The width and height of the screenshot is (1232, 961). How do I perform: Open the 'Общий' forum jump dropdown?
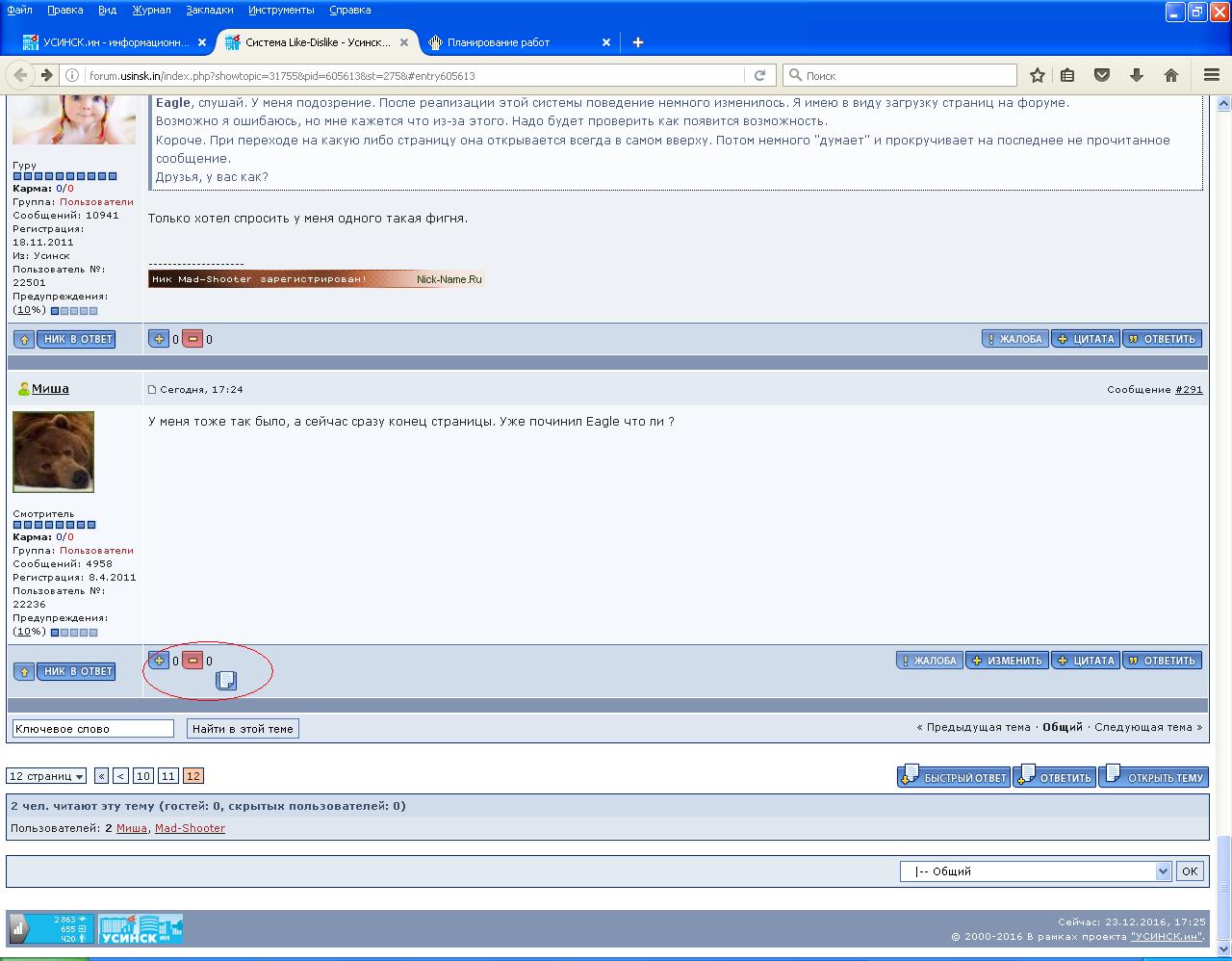pyautogui.click(x=1035, y=871)
